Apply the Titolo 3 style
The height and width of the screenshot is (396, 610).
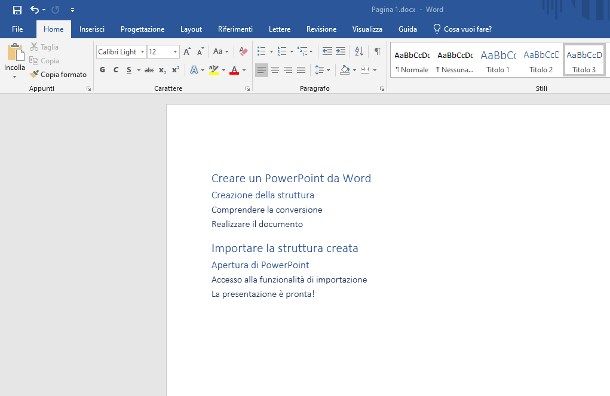(x=584, y=60)
